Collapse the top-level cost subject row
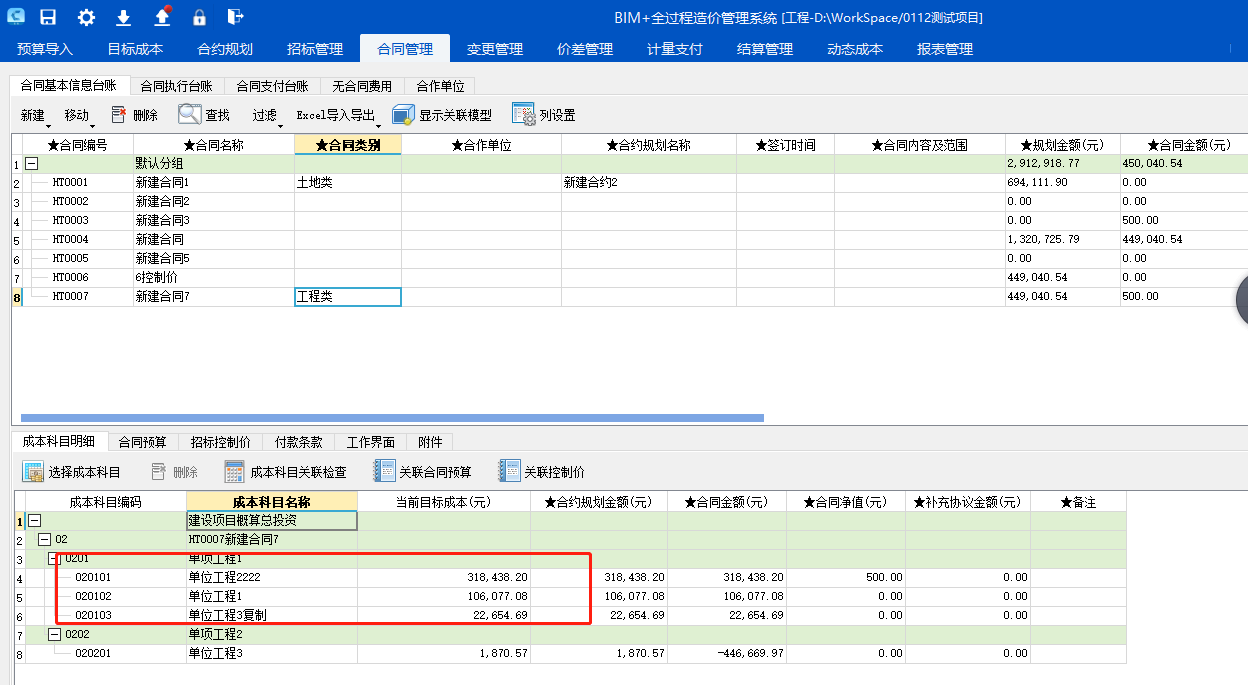 click(35, 521)
